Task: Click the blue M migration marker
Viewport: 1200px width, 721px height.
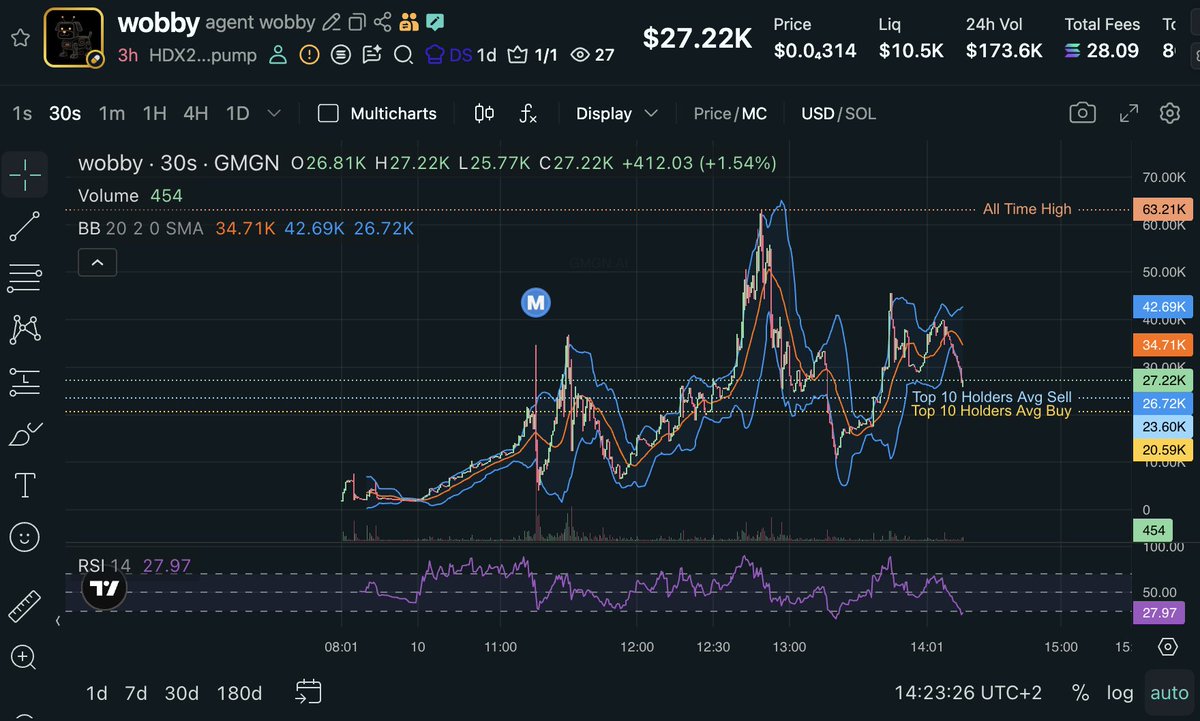Action: 536,302
